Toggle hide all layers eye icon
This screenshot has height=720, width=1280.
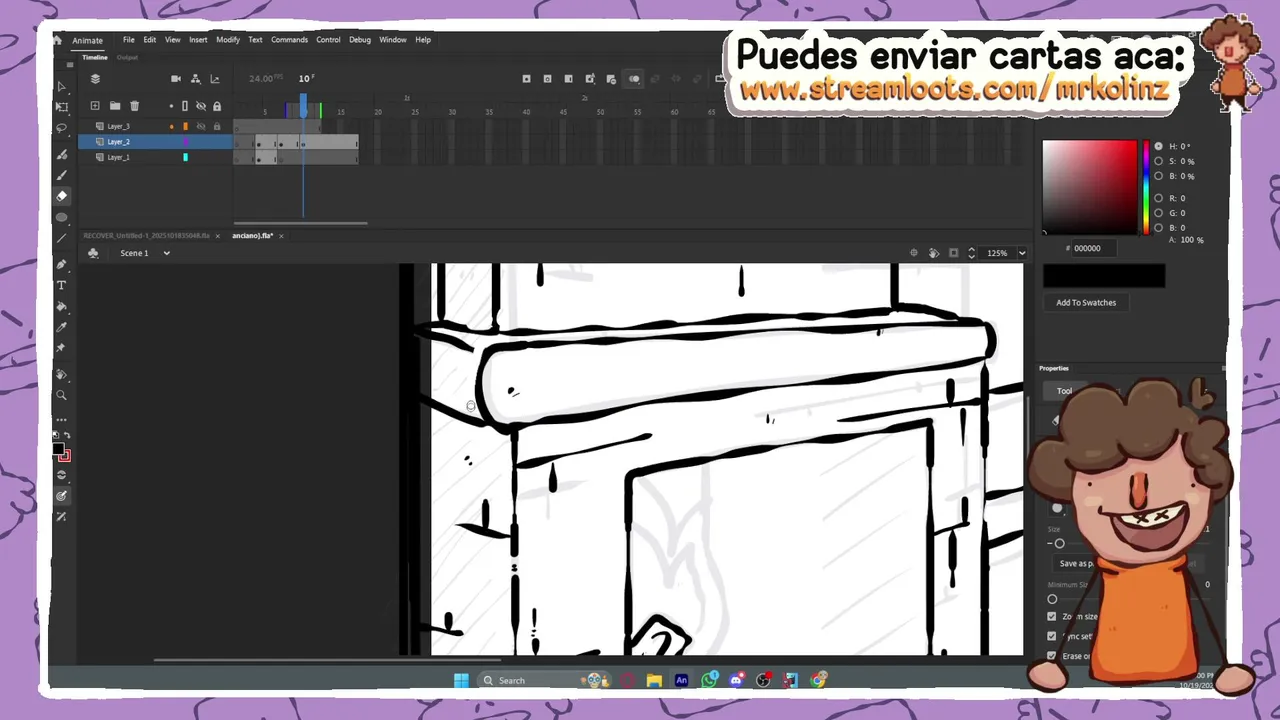(200, 106)
